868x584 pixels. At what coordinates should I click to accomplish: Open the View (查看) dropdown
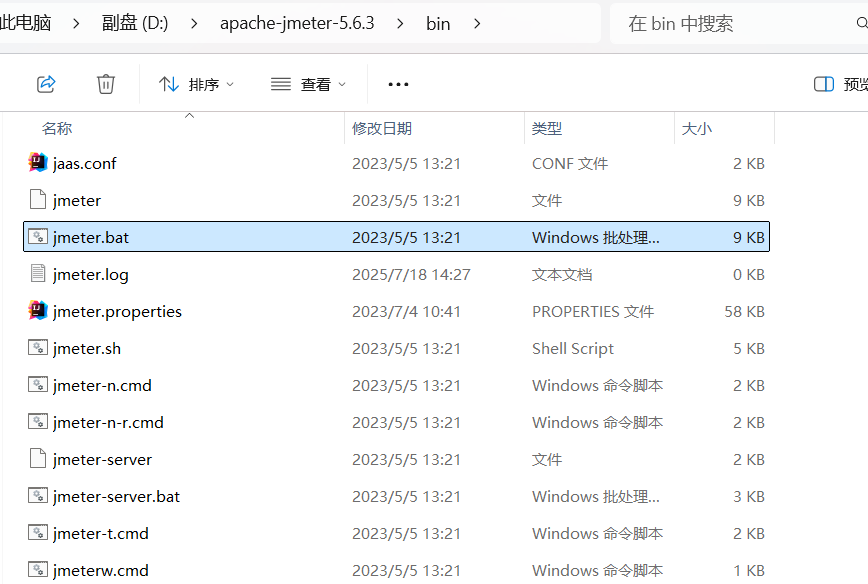tap(308, 84)
